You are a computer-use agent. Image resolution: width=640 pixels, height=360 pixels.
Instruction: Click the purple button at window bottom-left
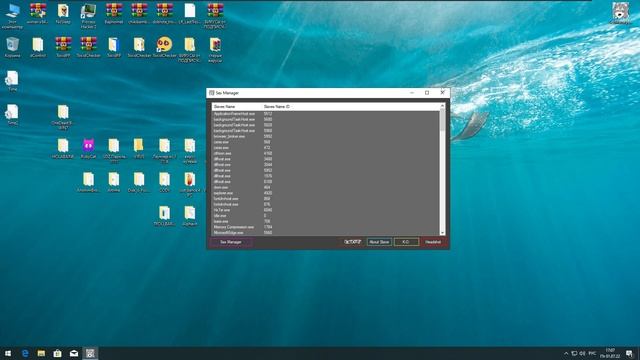231,242
